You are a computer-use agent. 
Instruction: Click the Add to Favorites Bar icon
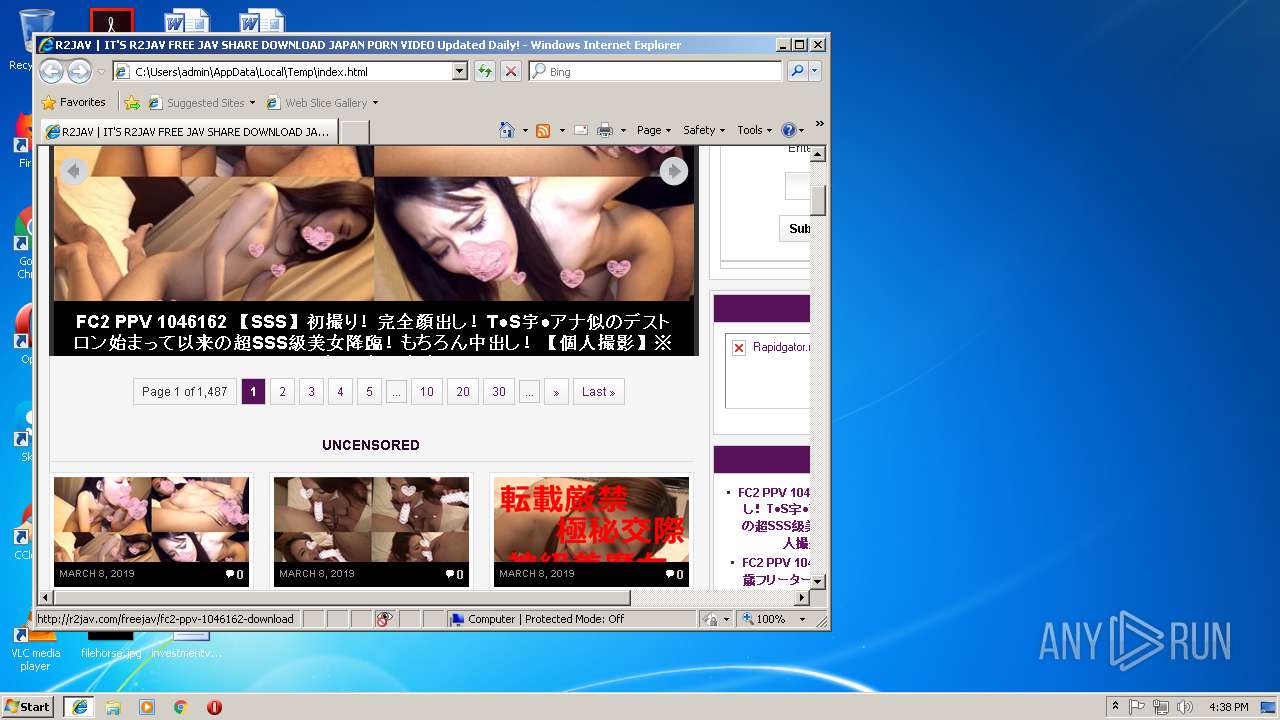click(131, 102)
